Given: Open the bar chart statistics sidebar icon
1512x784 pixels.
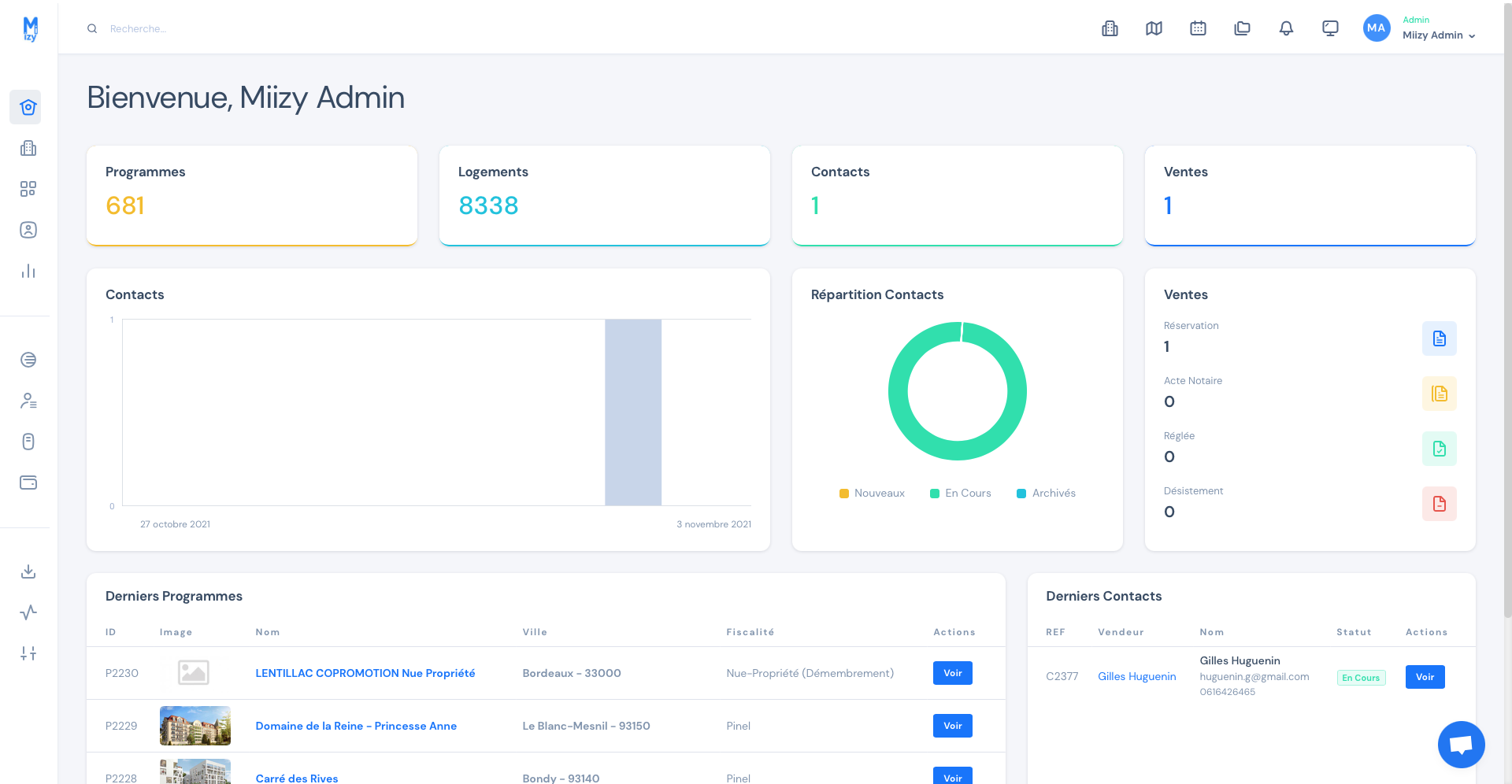Looking at the screenshot, I should [x=28, y=271].
